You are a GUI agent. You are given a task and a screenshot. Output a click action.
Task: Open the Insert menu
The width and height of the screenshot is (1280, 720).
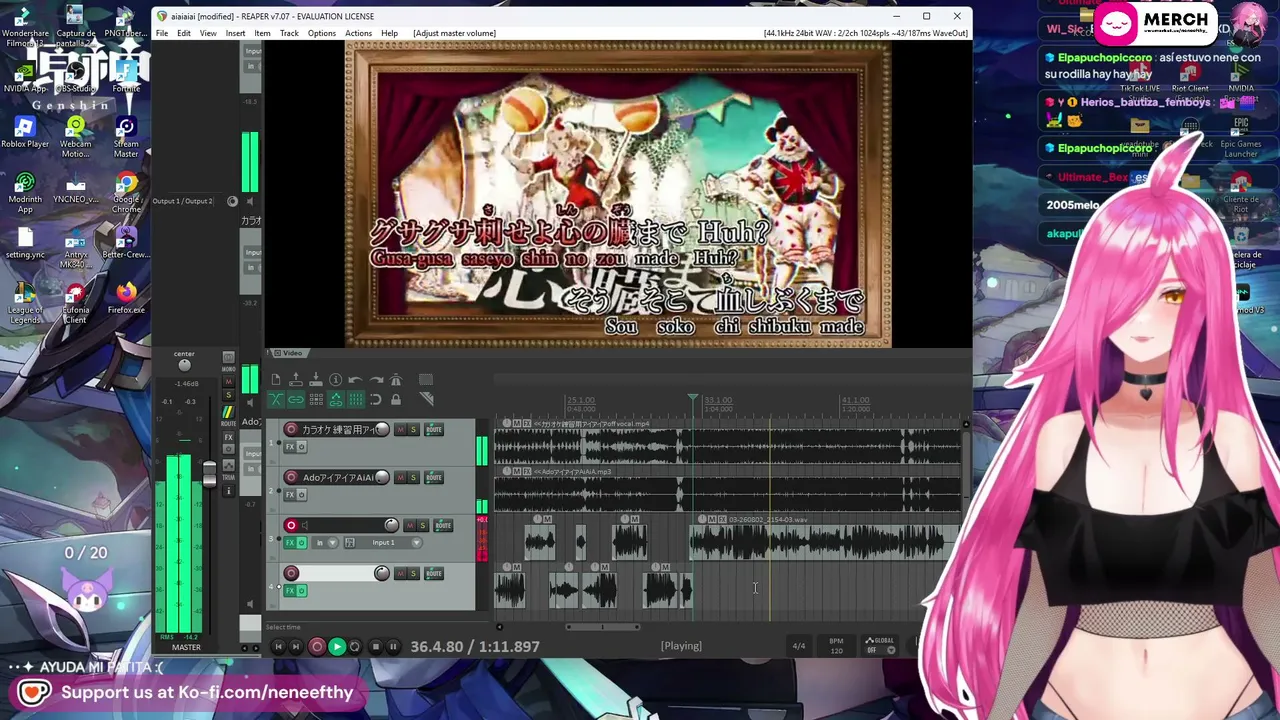(x=235, y=33)
